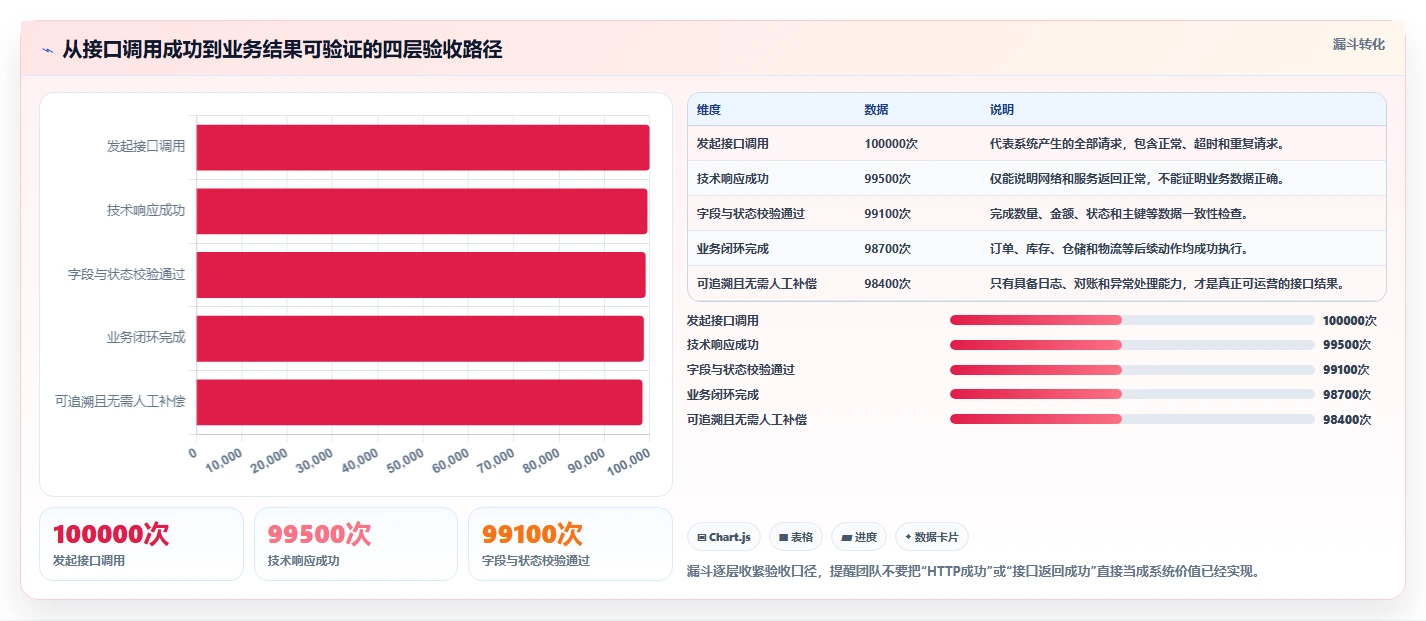The image size is (1426, 621).
Task: Click the table description starting 只有具备日志、对账
Action: click(x=1167, y=283)
